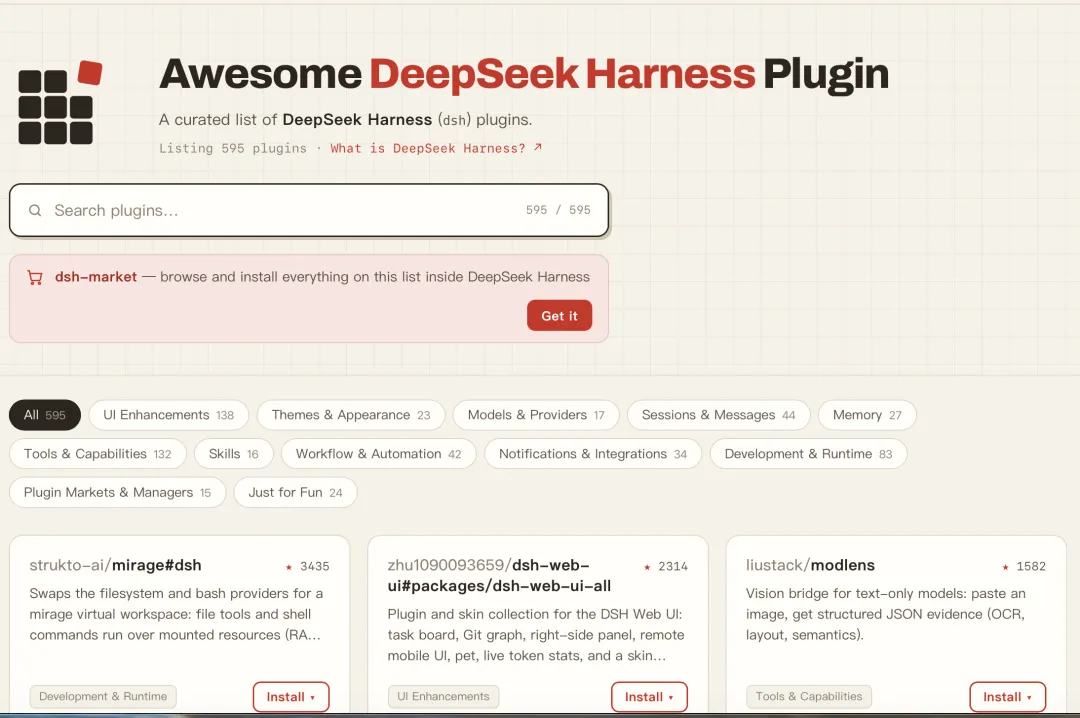Image resolution: width=1080 pixels, height=718 pixels.
Task: Open the strukto-ai/mirage#dsh plugin title
Action: (116, 566)
